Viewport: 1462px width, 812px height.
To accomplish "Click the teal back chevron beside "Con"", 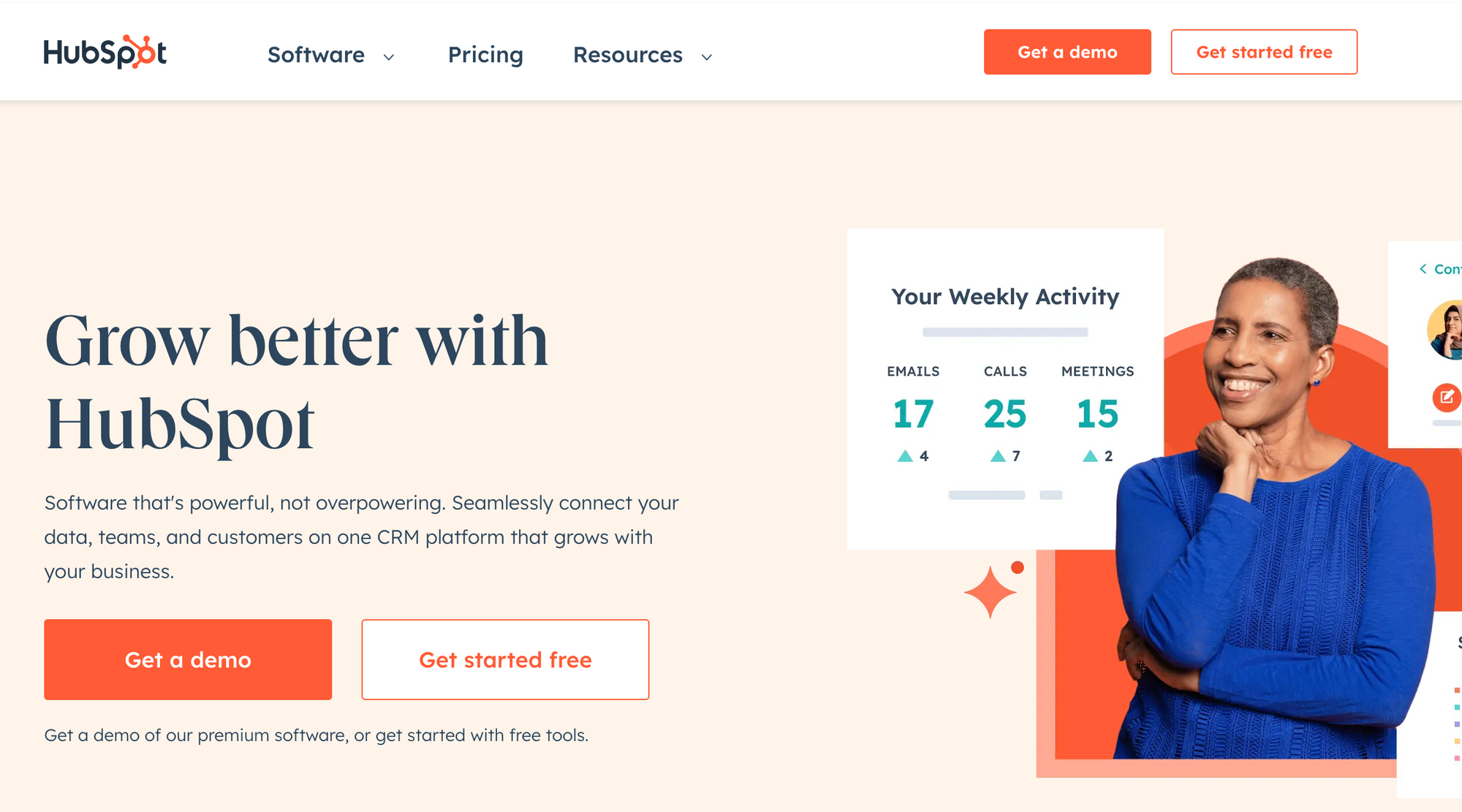I will 1423,269.
